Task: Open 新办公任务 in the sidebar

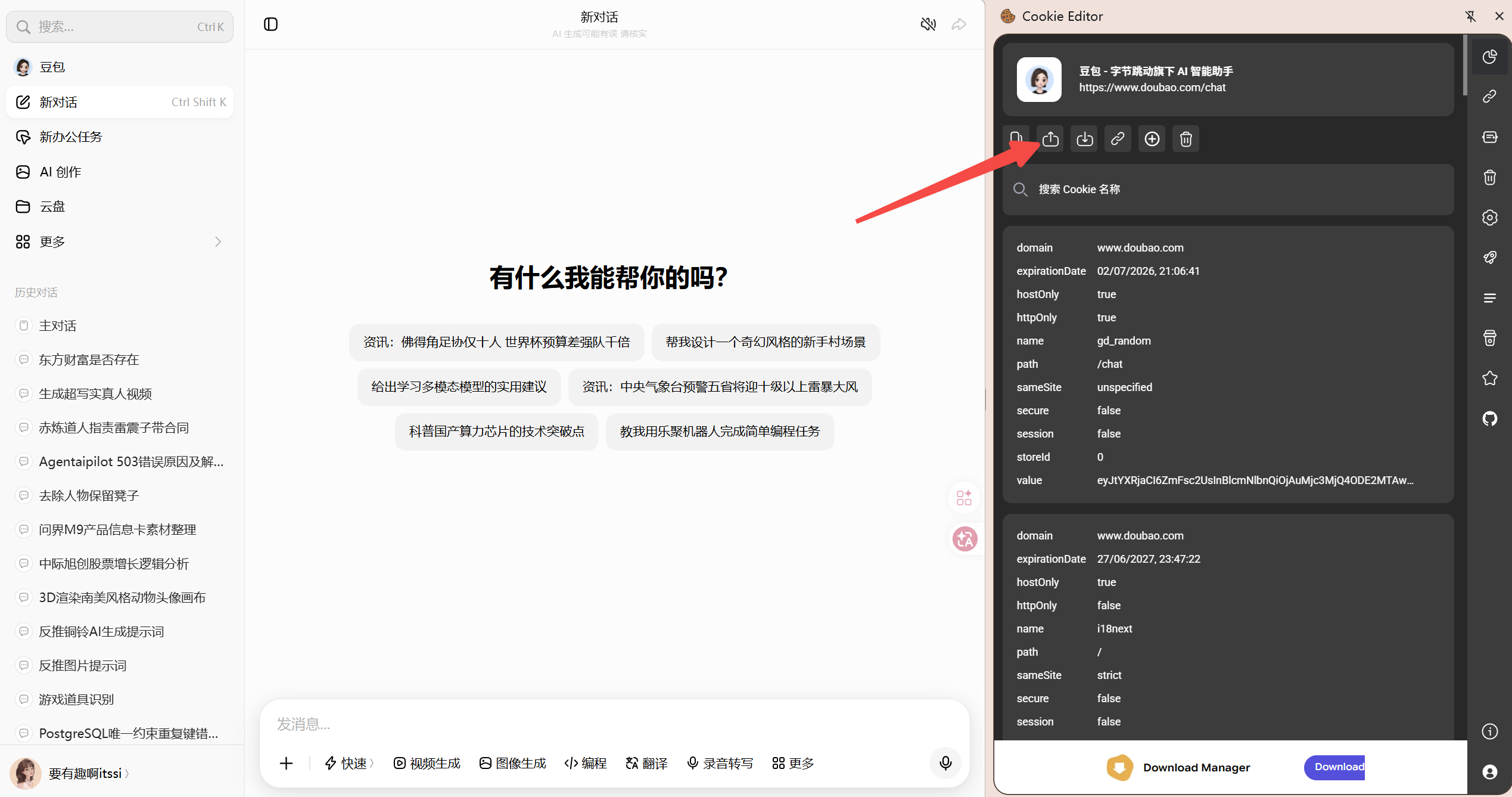Action: pos(120,137)
